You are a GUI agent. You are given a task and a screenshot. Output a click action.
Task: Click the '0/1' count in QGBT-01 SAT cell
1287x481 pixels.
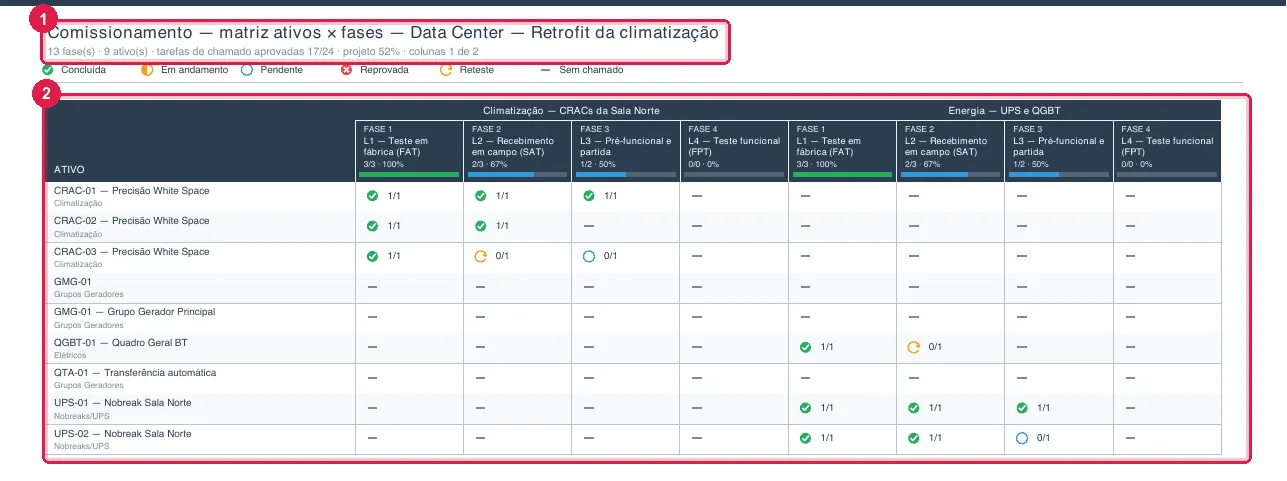[935, 347]
